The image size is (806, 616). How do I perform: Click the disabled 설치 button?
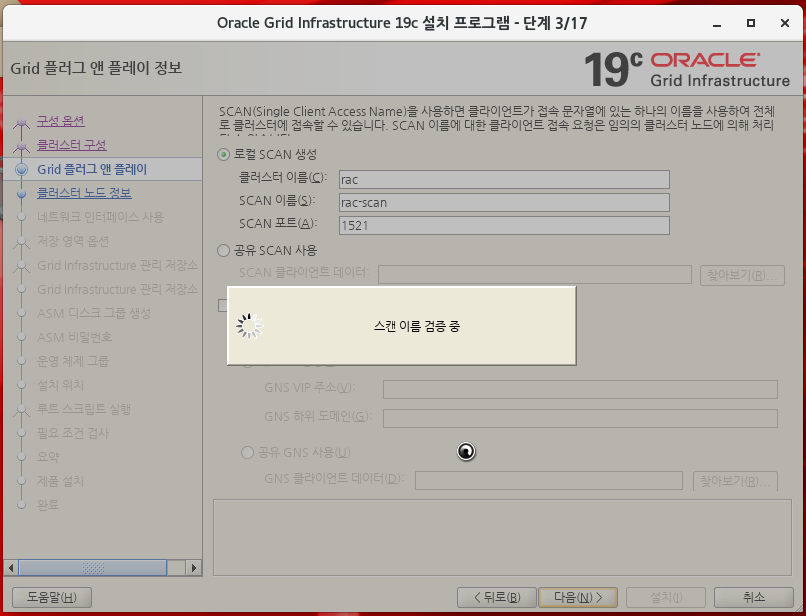click(666, 597)
